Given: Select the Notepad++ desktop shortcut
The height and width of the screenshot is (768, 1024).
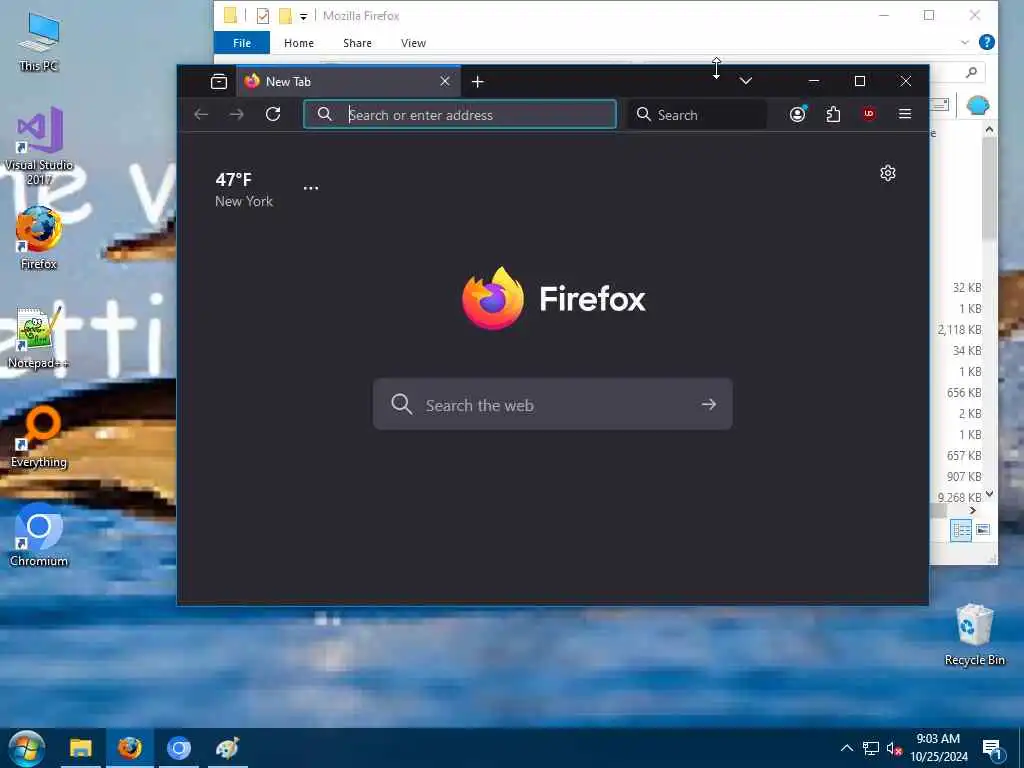Looking at the screenshot, I should click(x=39, y=338).
